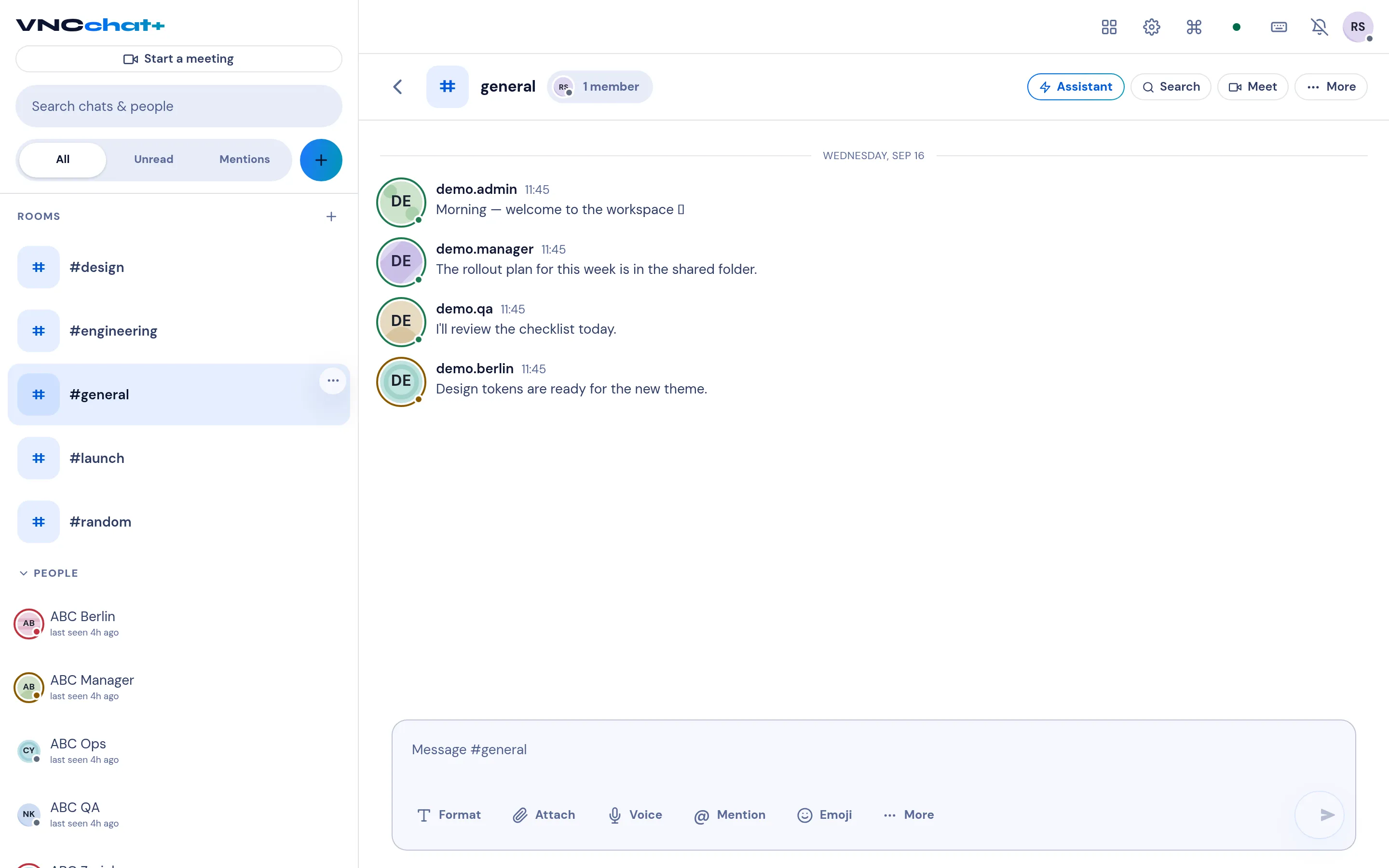Show the 1 member list
1389x868 pixels.
599,87
